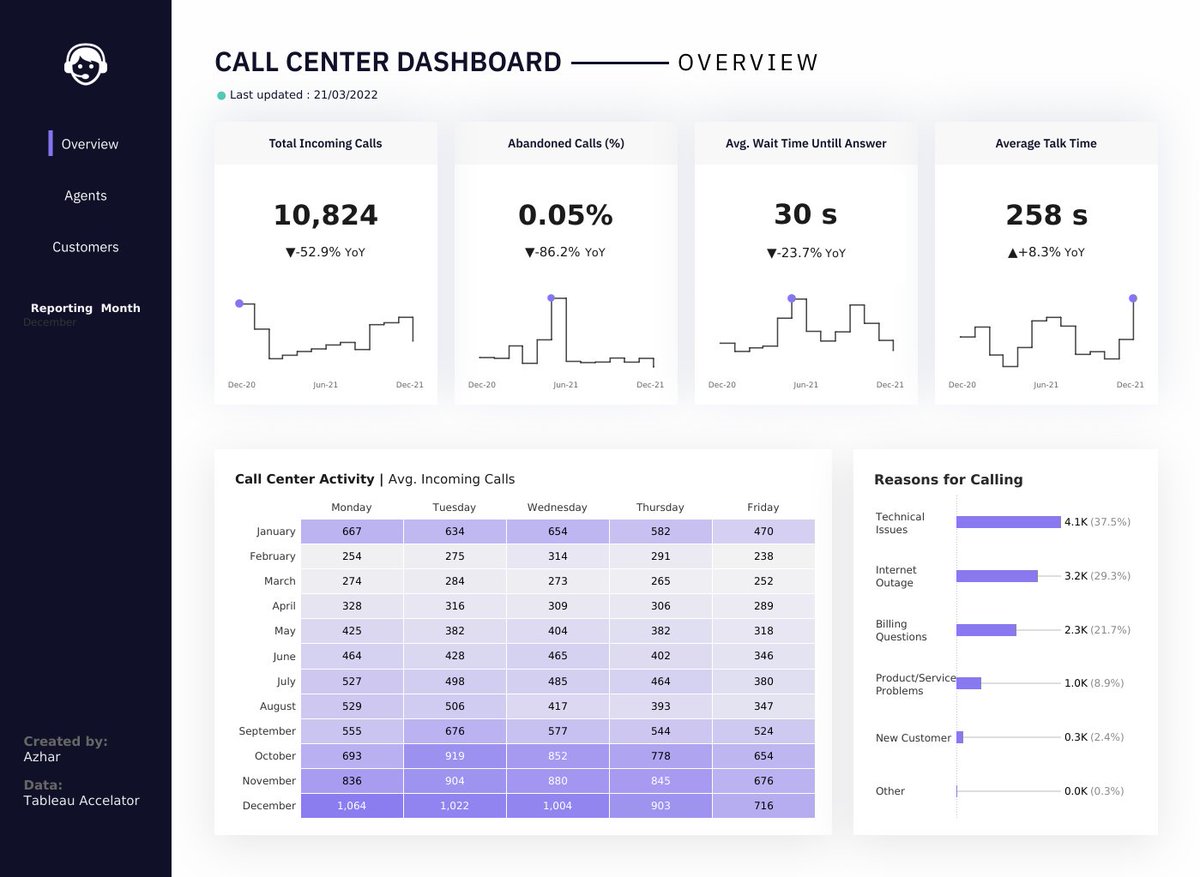This screenshot has height=877, width=1200.
Task: Select the Friday column header
Action: pyautogui.click(x=763, y=507)
